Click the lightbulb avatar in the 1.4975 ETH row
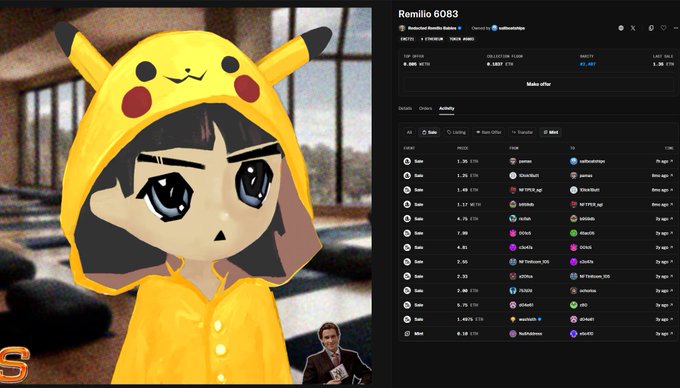The height and width of the screenshot is (388, 680). coord(513,320)
